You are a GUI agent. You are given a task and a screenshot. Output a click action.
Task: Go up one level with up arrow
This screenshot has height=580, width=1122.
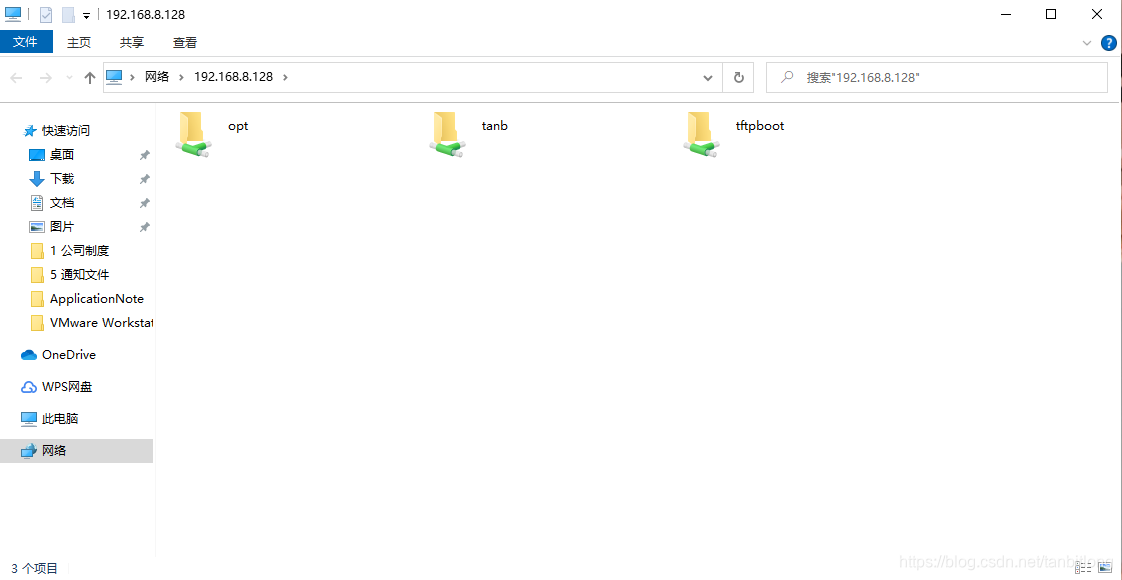tap(89, 78)
